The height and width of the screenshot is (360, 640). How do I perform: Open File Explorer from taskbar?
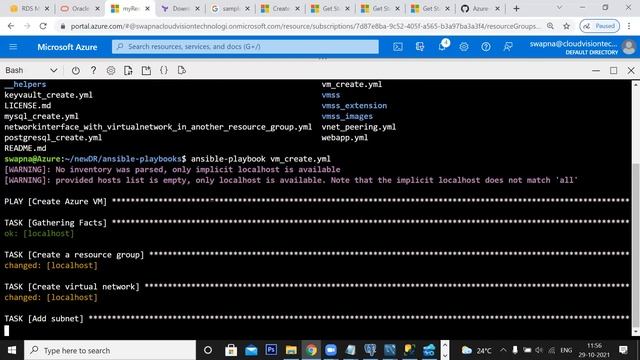[291, 350]
